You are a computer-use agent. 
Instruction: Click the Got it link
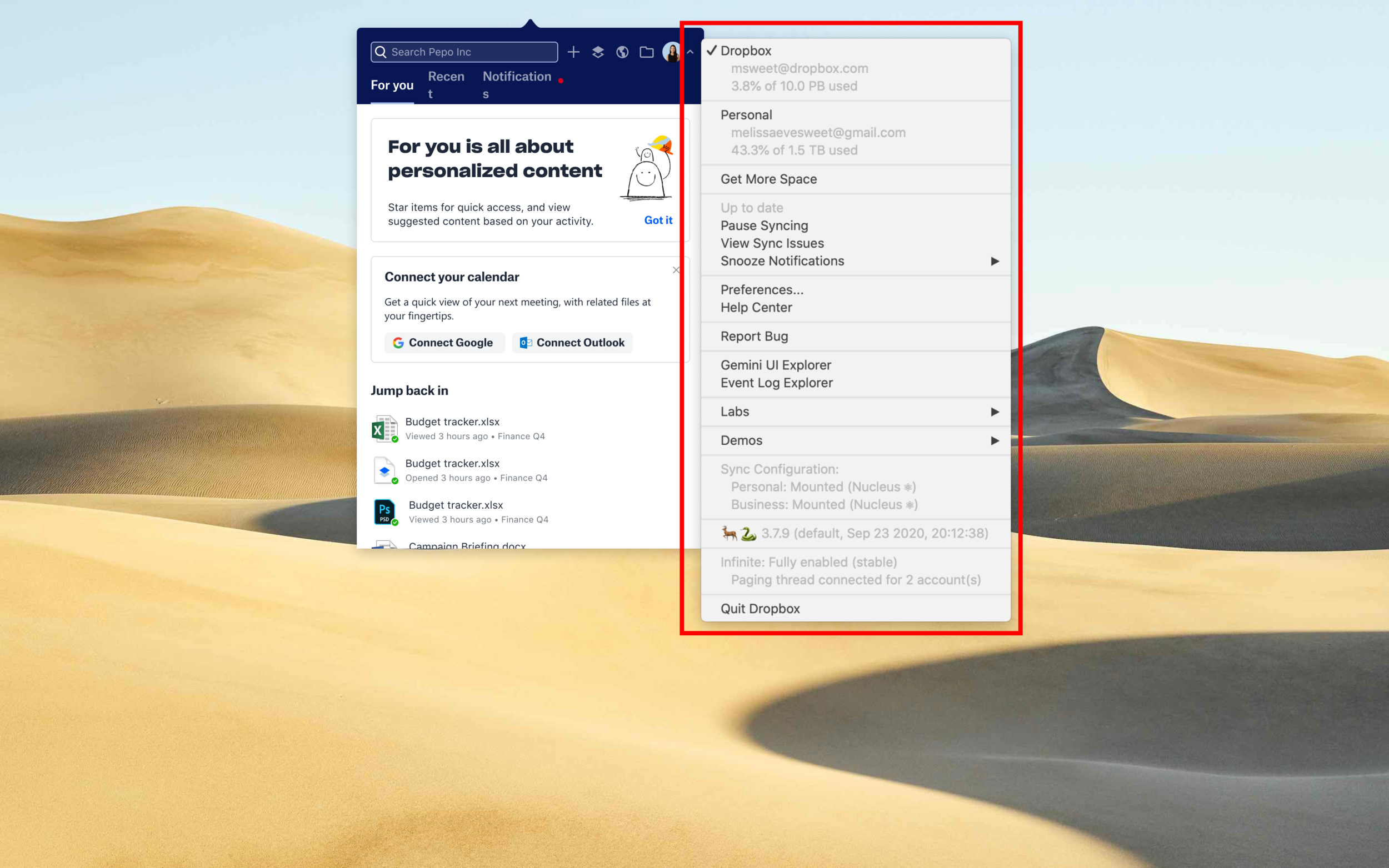click(x=657, y=220)
